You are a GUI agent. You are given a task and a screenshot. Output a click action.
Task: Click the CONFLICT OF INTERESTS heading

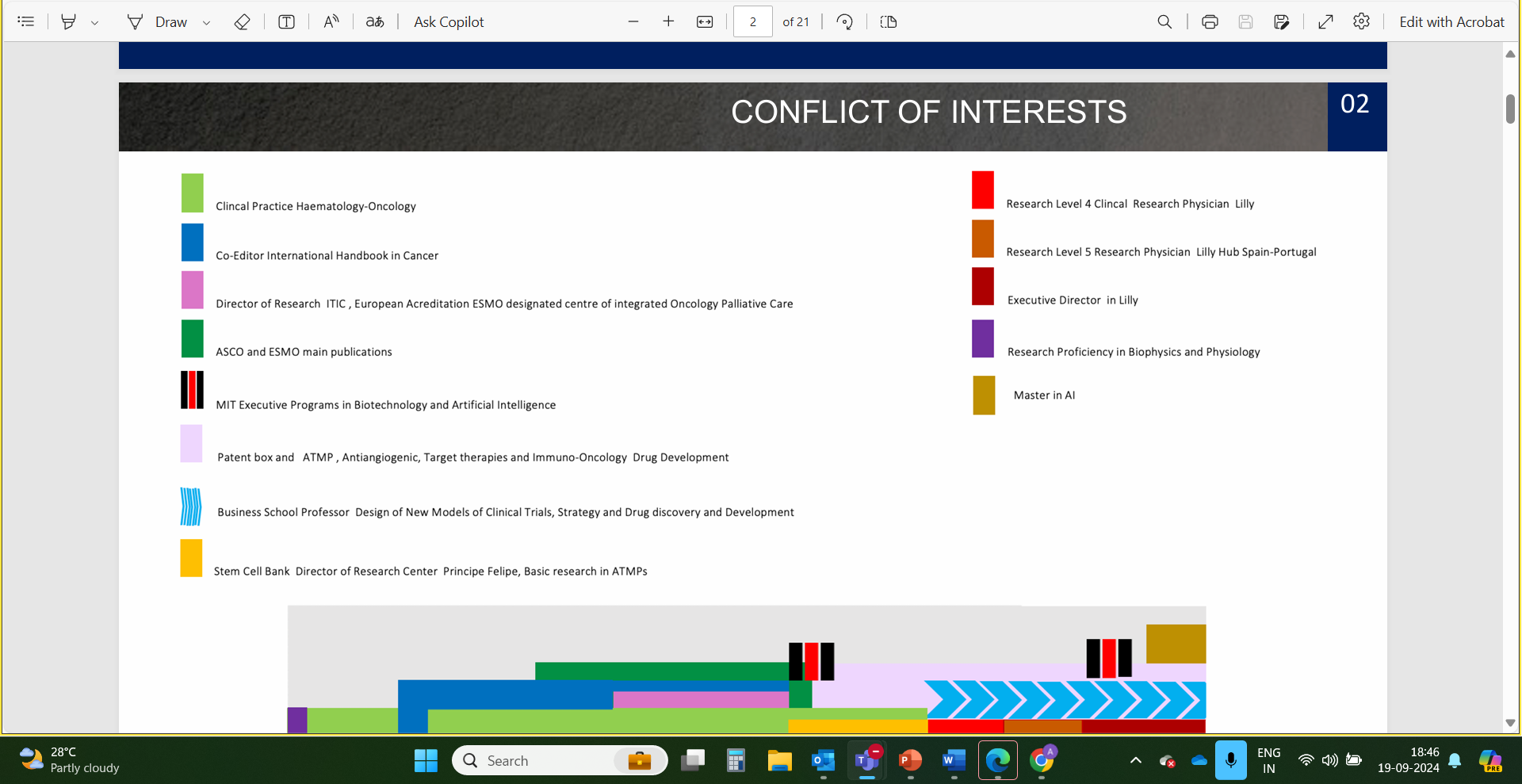928,112
